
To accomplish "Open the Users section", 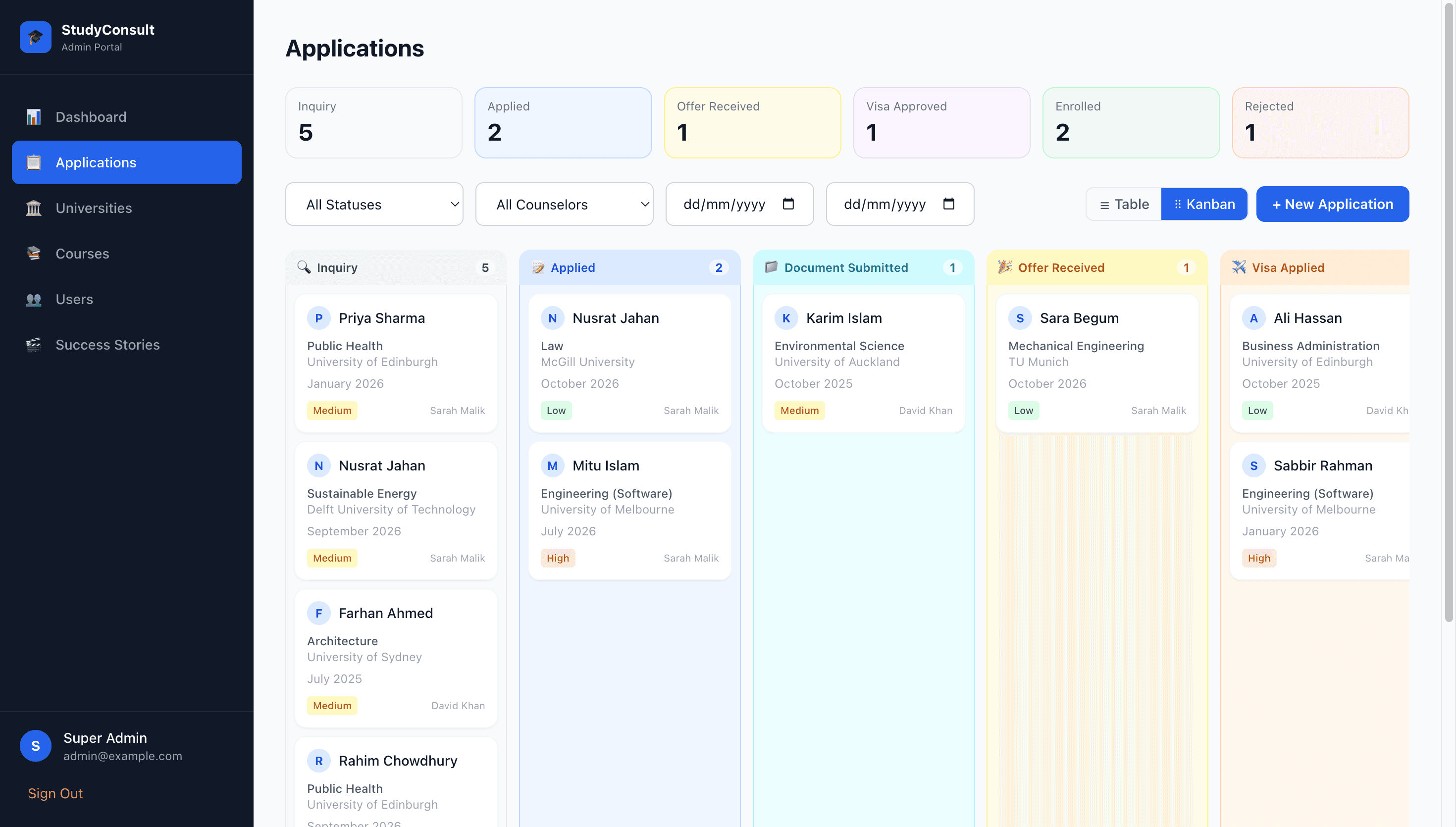I will pyautogui.click(x=127, y=299).
